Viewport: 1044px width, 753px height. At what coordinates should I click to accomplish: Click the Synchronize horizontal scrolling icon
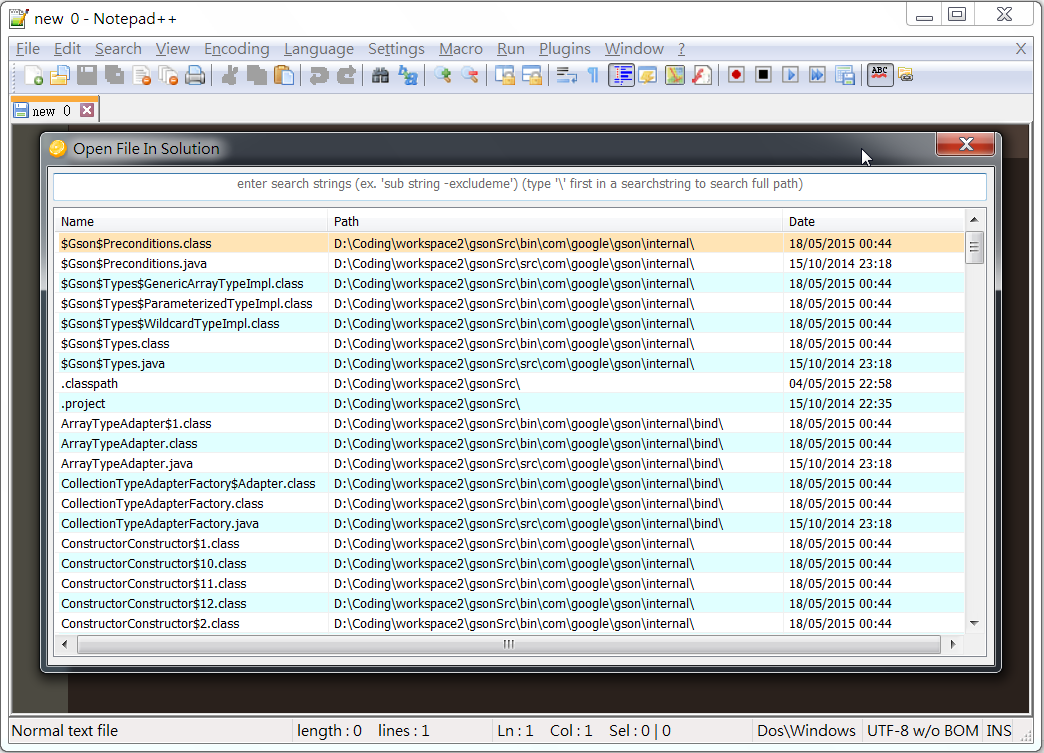pos(532,75)
